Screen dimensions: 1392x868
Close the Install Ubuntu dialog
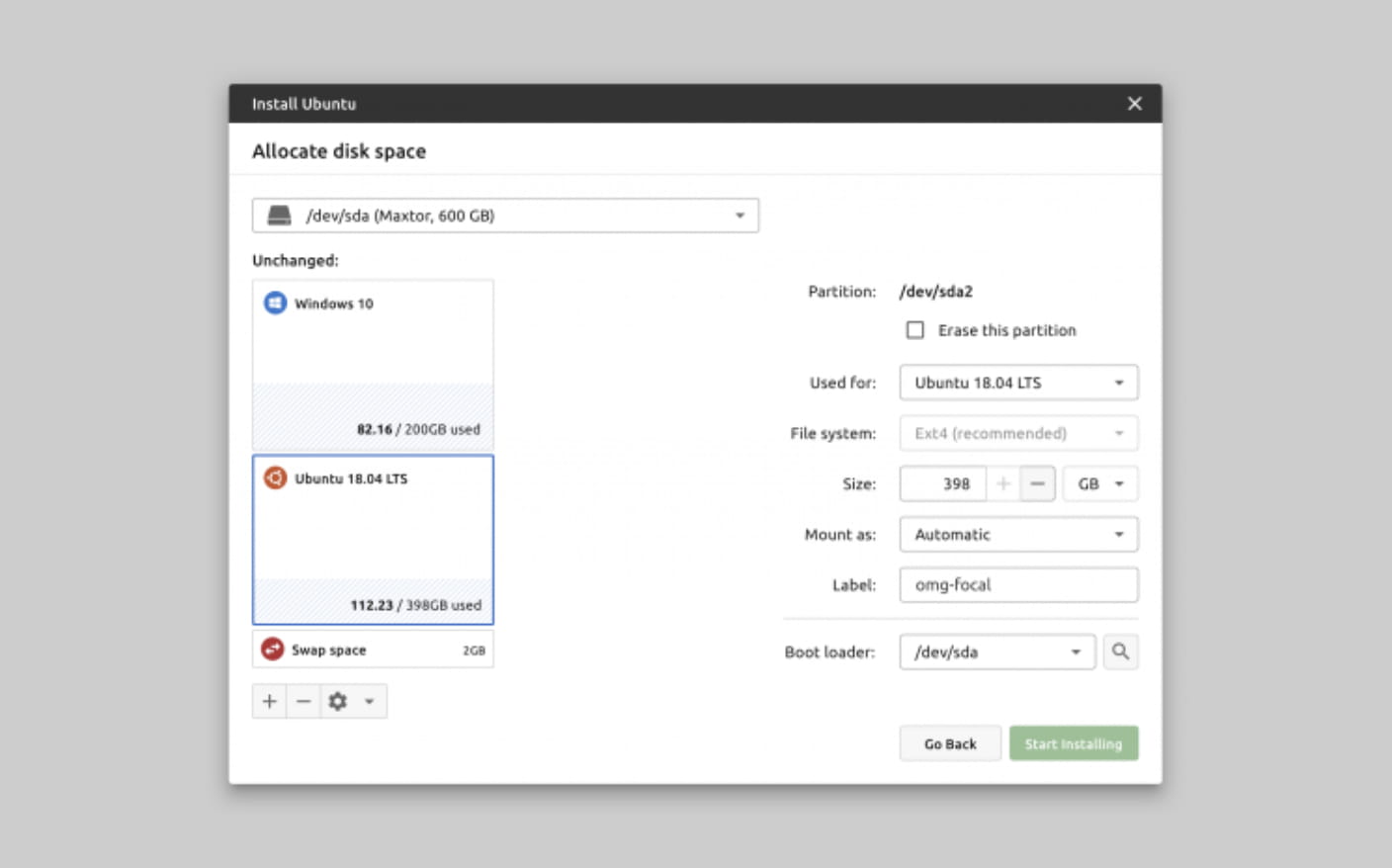(1135, 103)
